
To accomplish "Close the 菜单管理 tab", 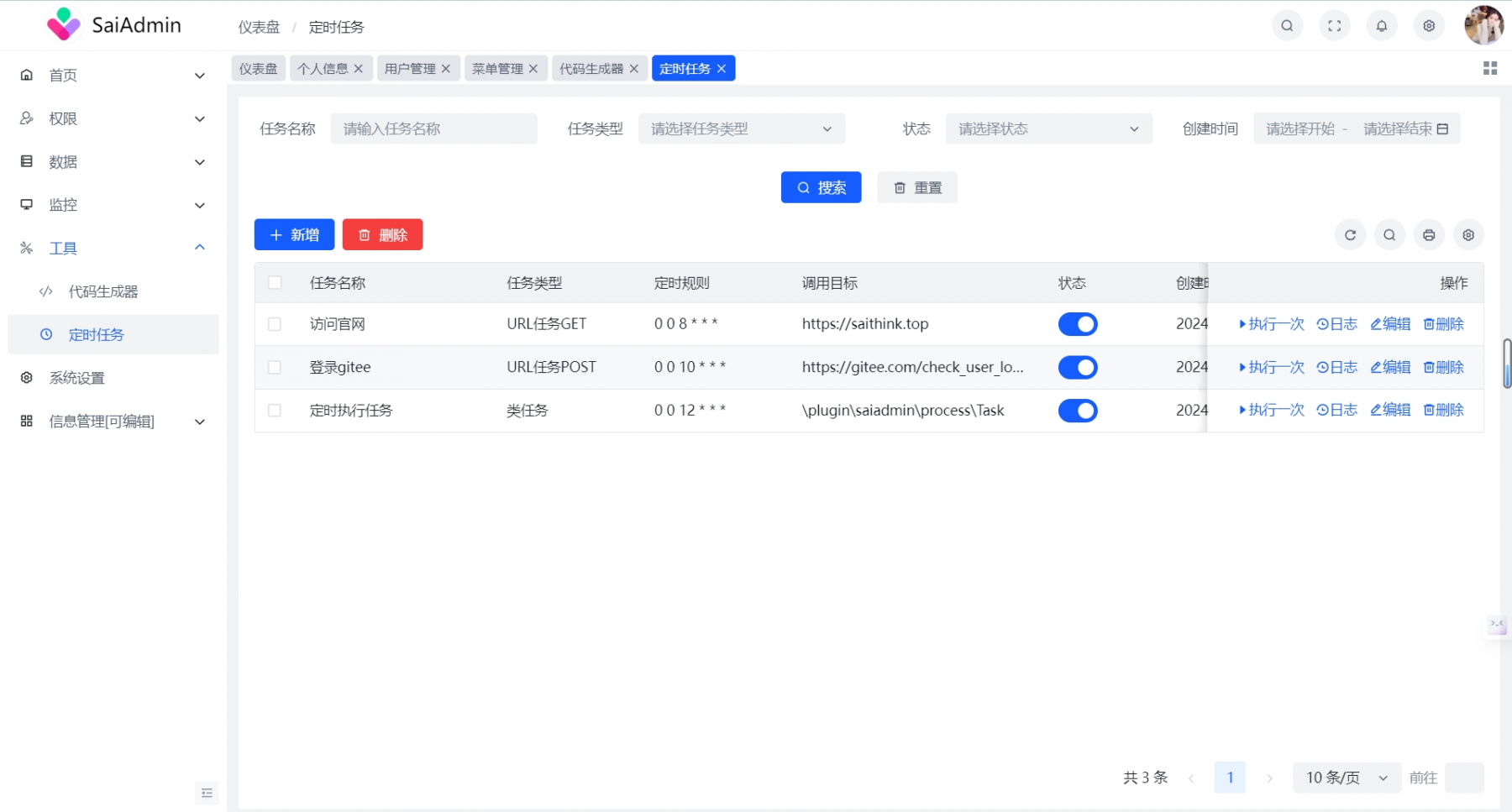I will [x=533, y=69].
